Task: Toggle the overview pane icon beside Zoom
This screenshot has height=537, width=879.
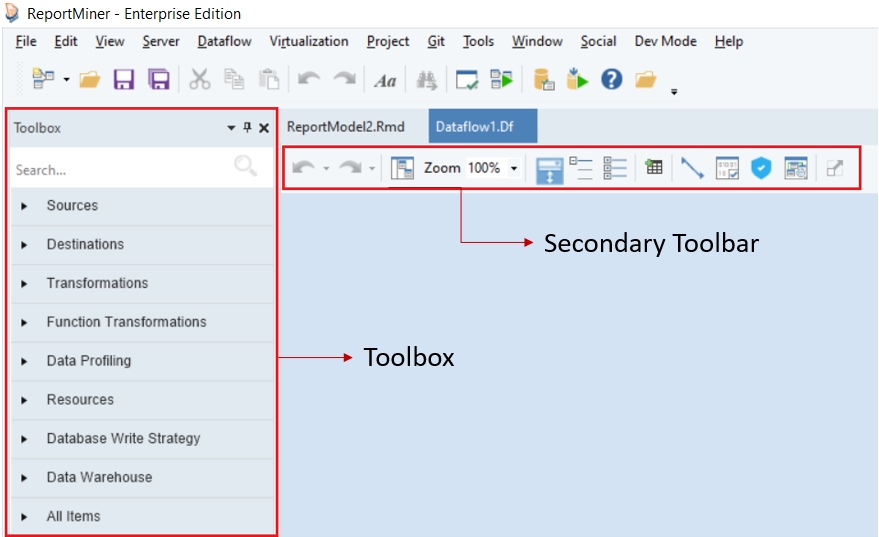Action: click(403, 168)
